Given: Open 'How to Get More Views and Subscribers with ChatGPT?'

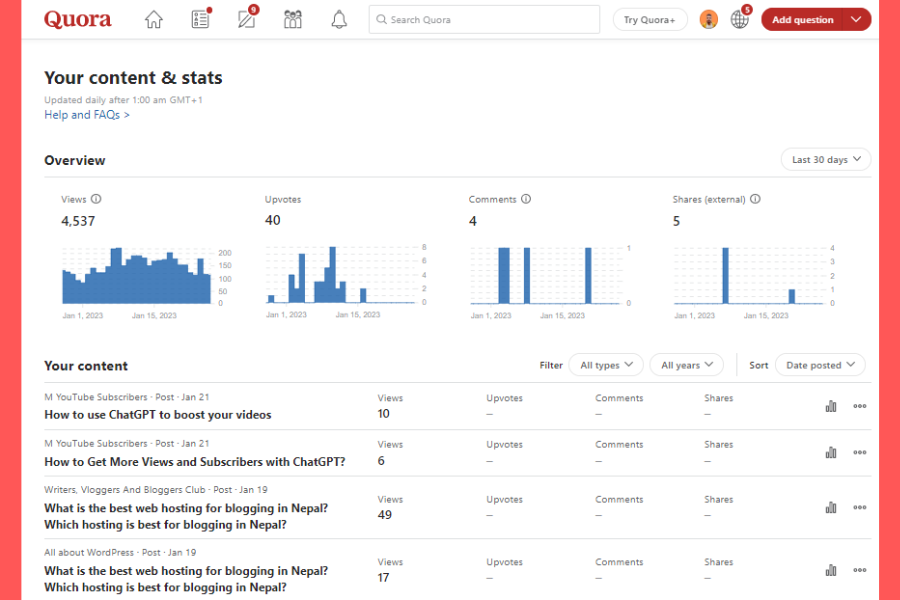Looking at the screenshot, I should coord(195,462).
